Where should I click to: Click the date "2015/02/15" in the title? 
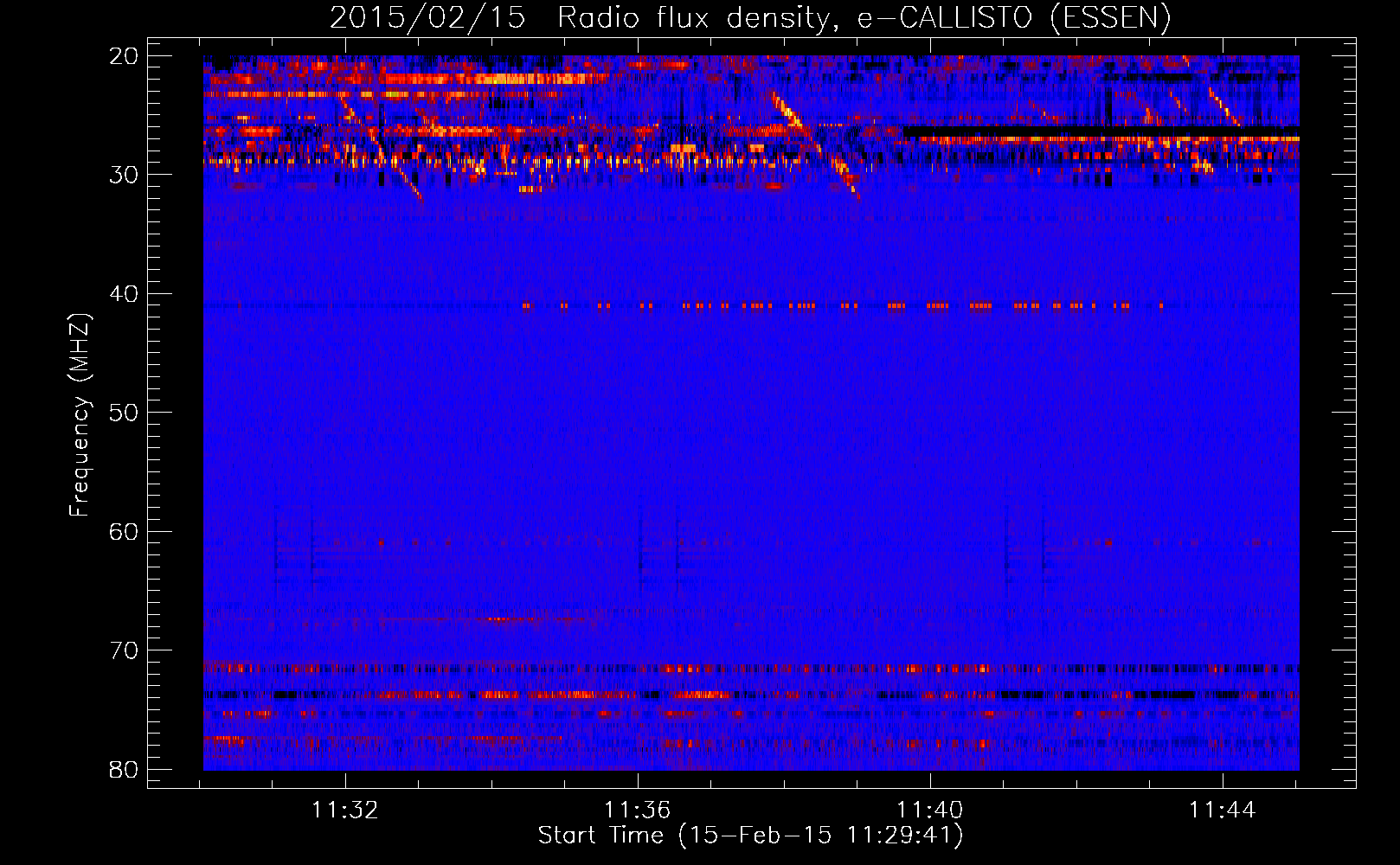(427, 18)
